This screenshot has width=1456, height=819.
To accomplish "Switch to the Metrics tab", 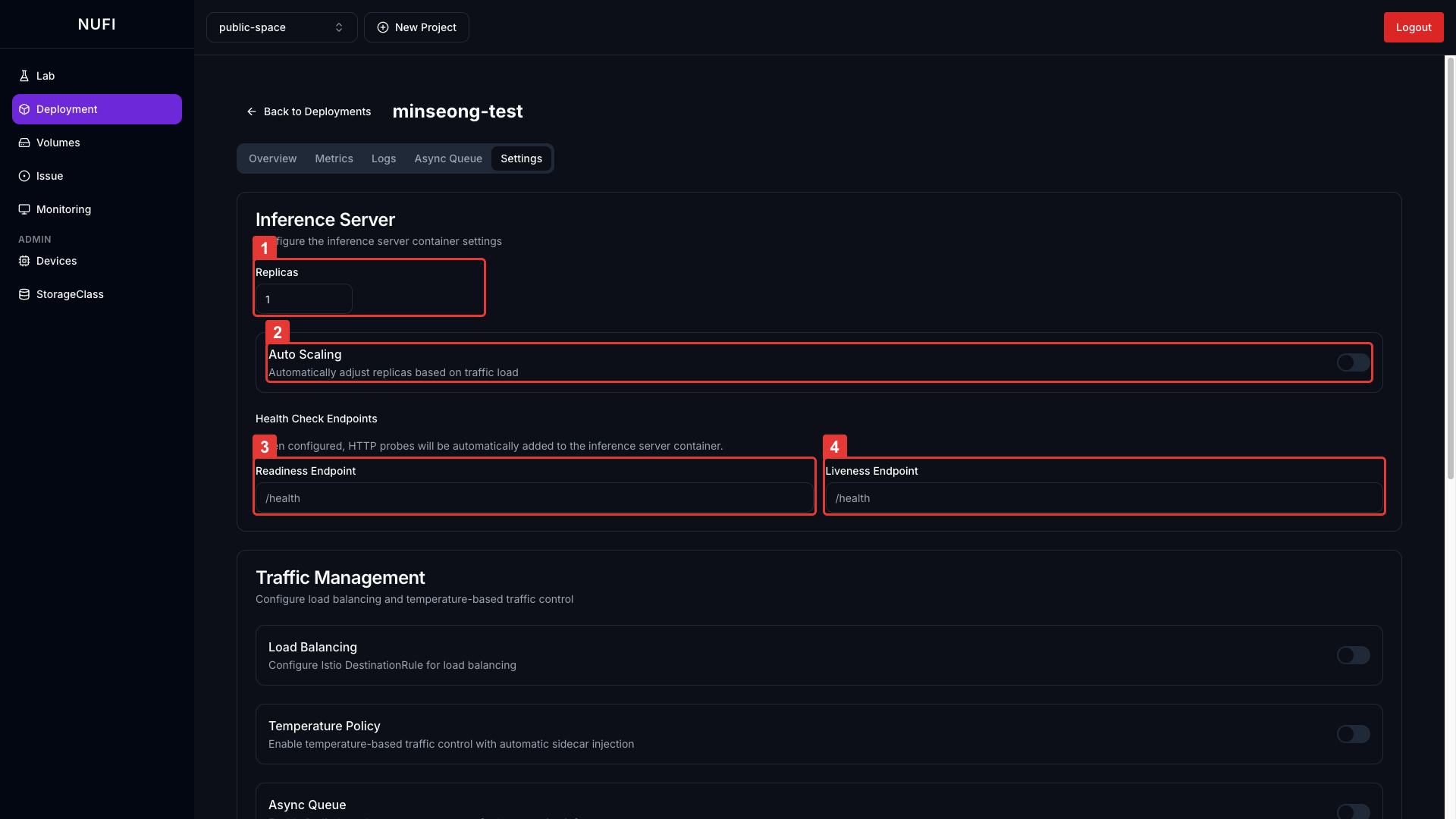I will point(334,158).
